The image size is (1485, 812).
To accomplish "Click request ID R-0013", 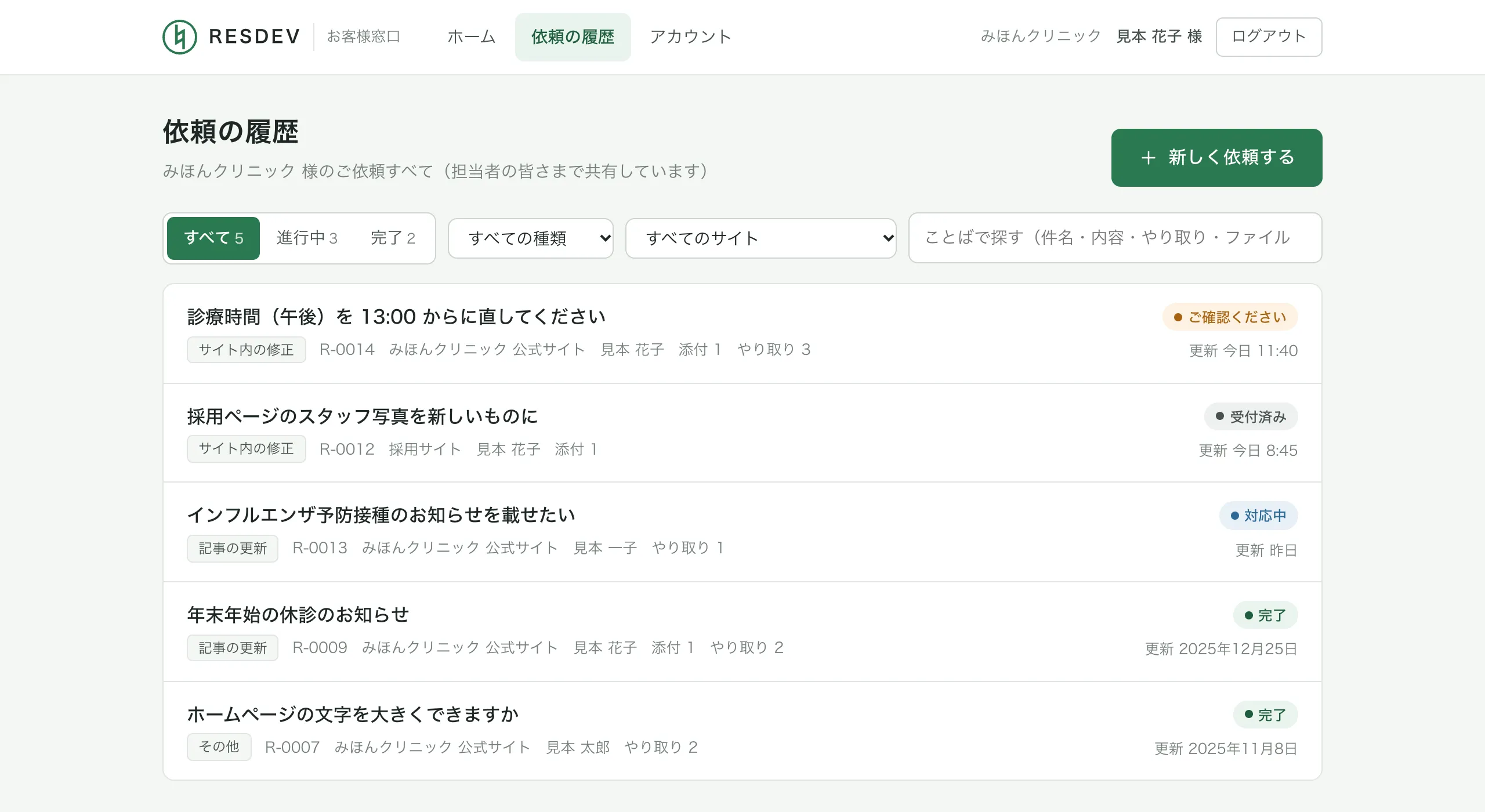I will 320,548.
